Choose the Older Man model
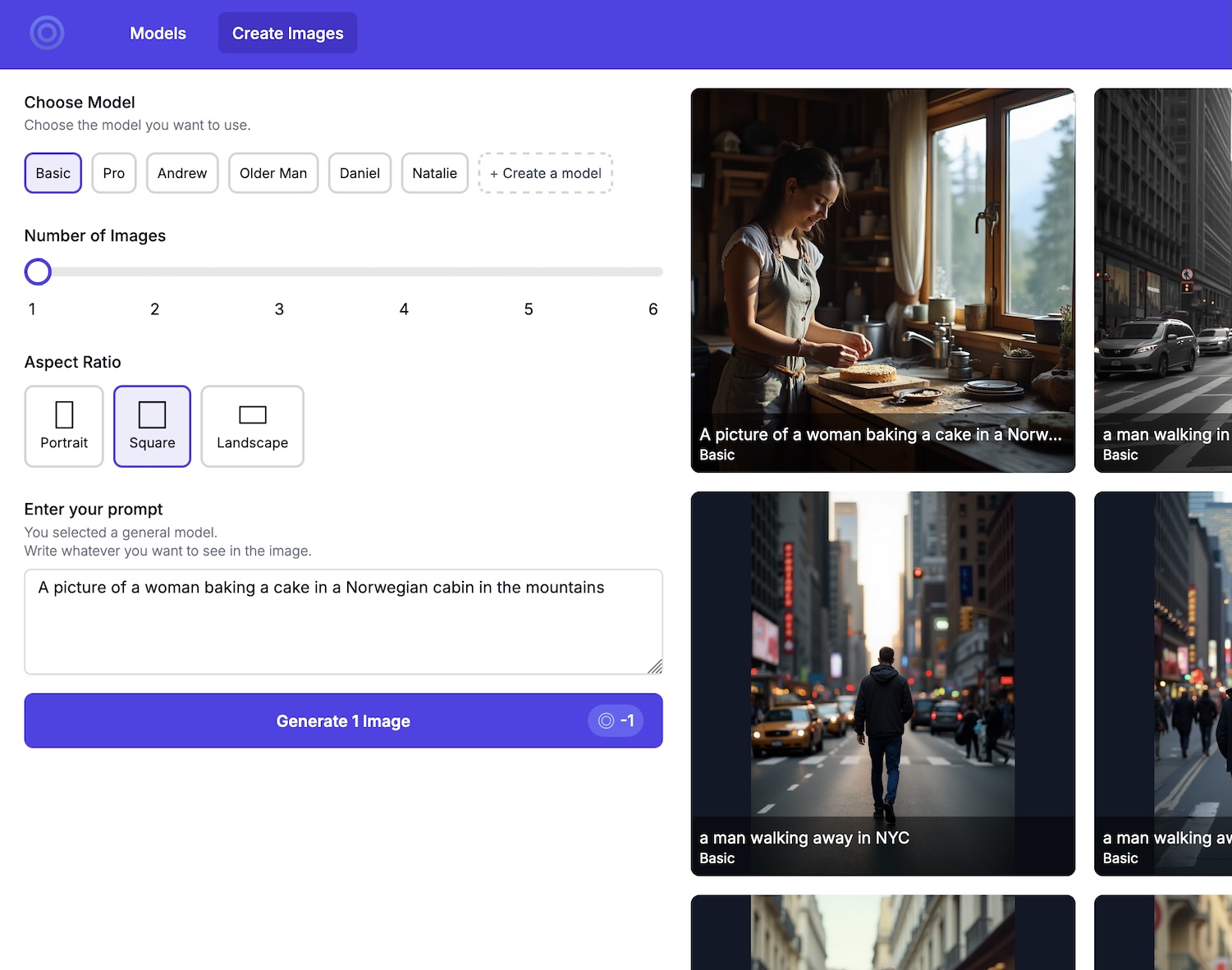The width and height of the screenshot is (1232, 970). pyautogui.click(x=273, y=173)
